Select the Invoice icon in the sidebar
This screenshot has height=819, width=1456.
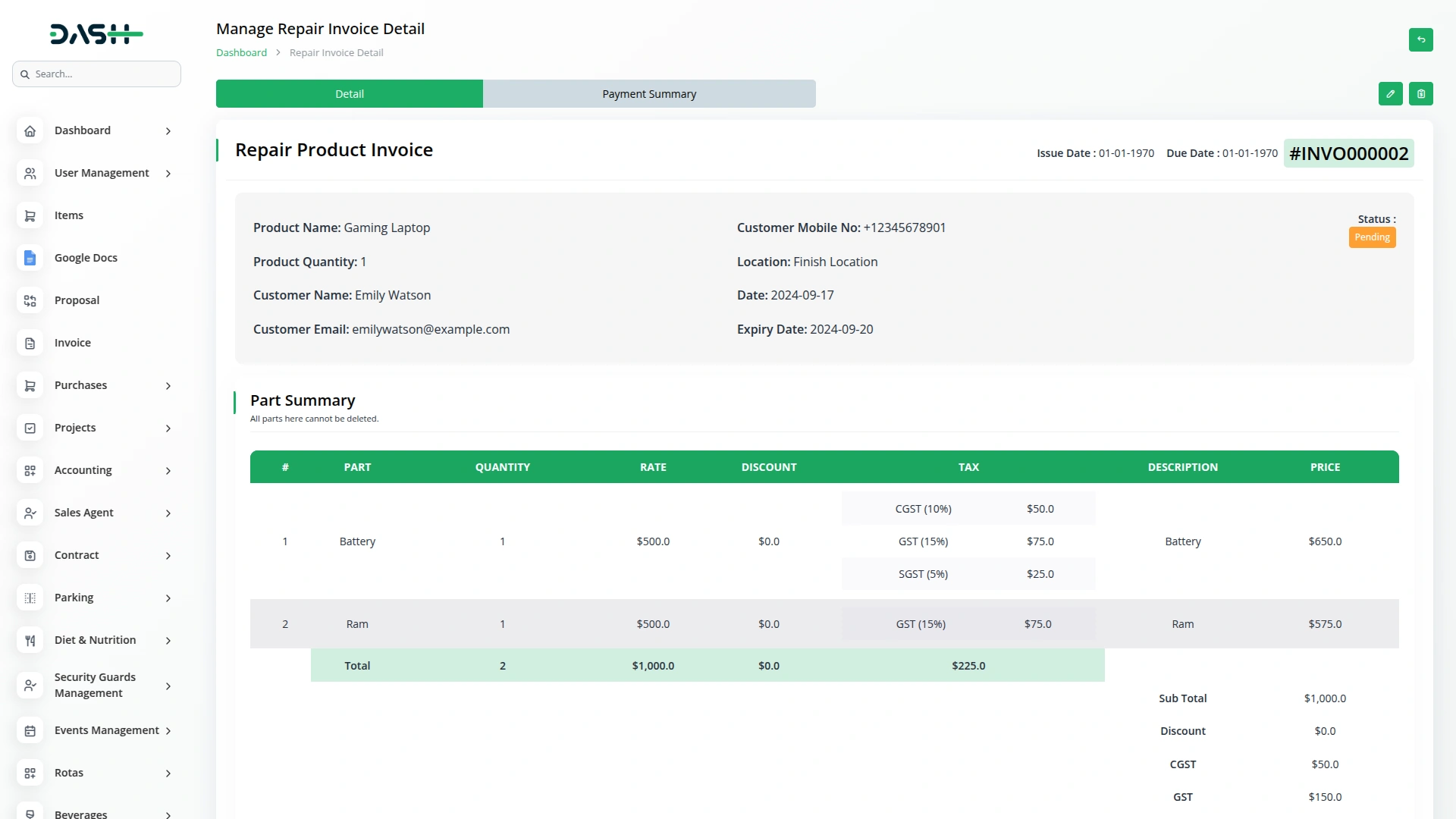click(30, 343)
